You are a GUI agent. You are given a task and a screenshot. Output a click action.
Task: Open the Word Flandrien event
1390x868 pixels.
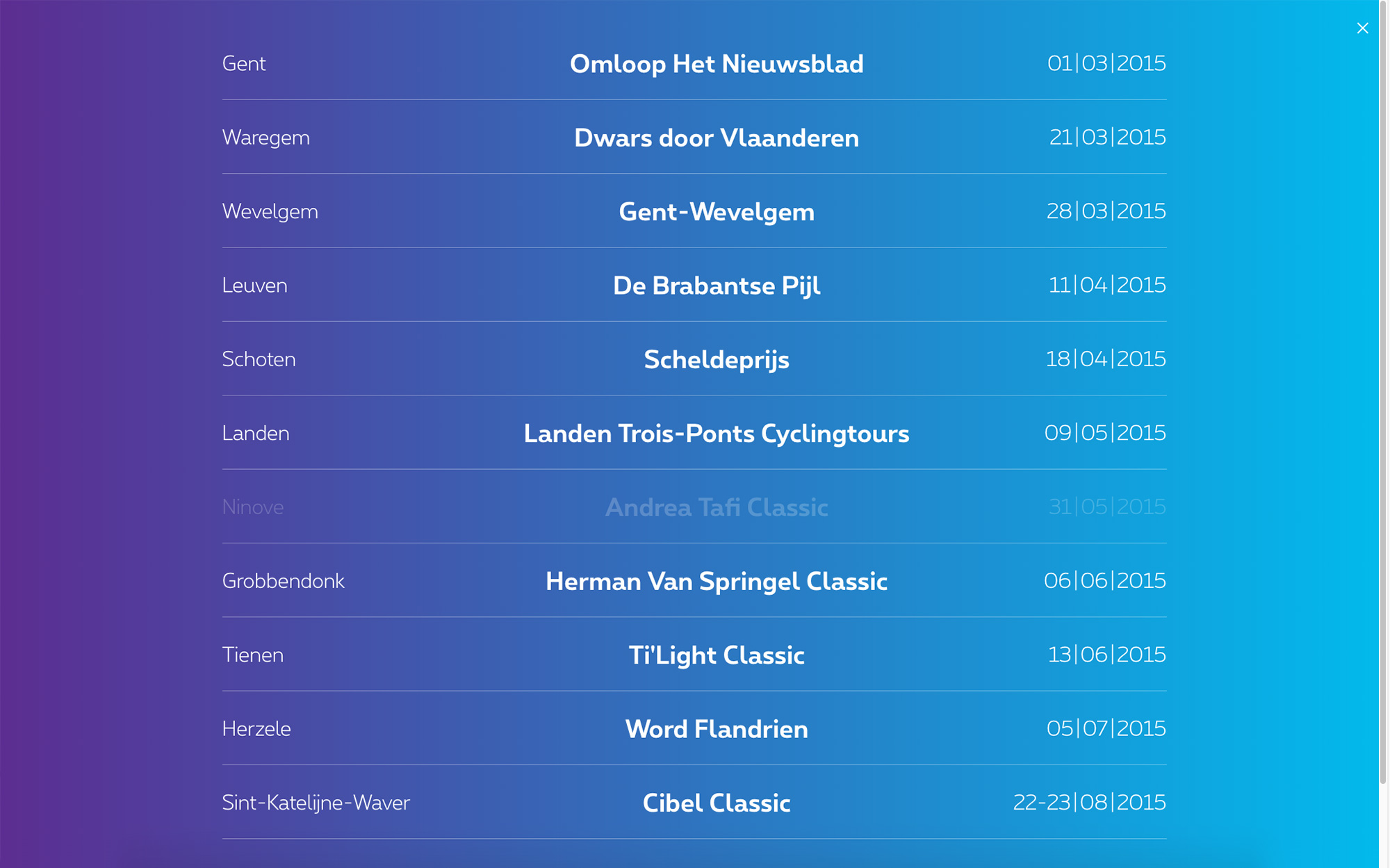click(x=717, y=729)
